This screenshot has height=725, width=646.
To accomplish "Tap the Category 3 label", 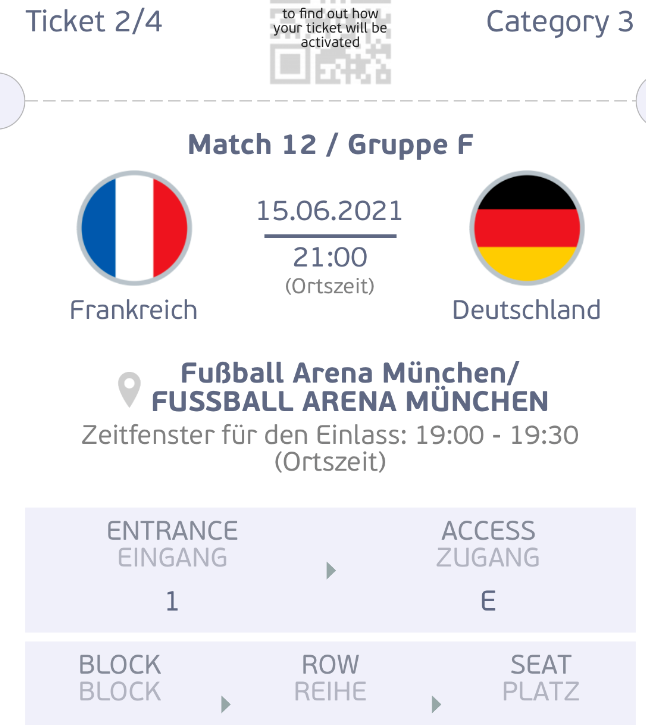I will pyautogui.click(x=560, y=22).
